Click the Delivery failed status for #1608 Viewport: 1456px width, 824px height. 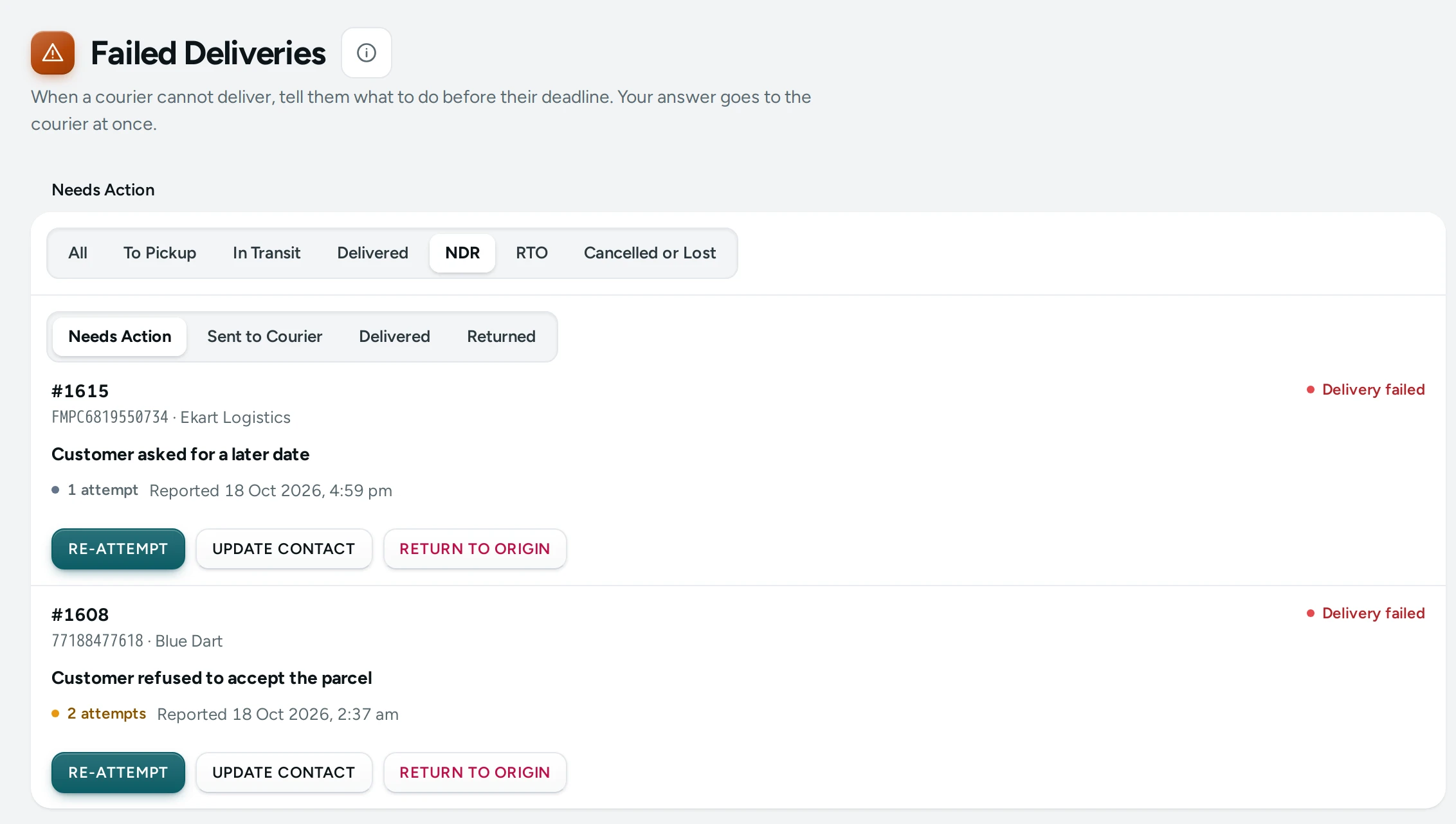pos(1365,613)
